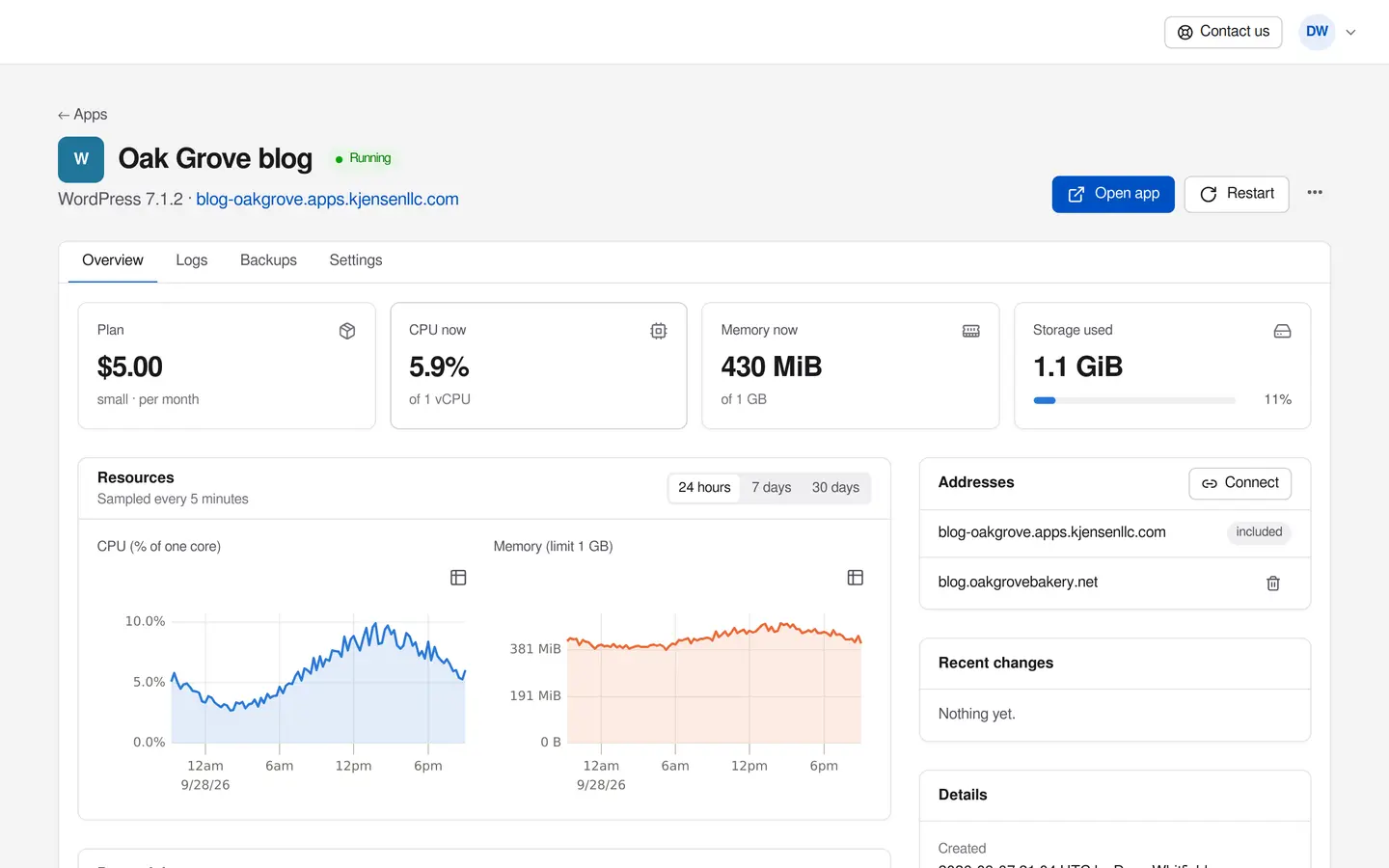Click the 5.9% CPU value
Image resolution: width=1389 pixels, height=868 pixels.
click(x=439, y=367)
